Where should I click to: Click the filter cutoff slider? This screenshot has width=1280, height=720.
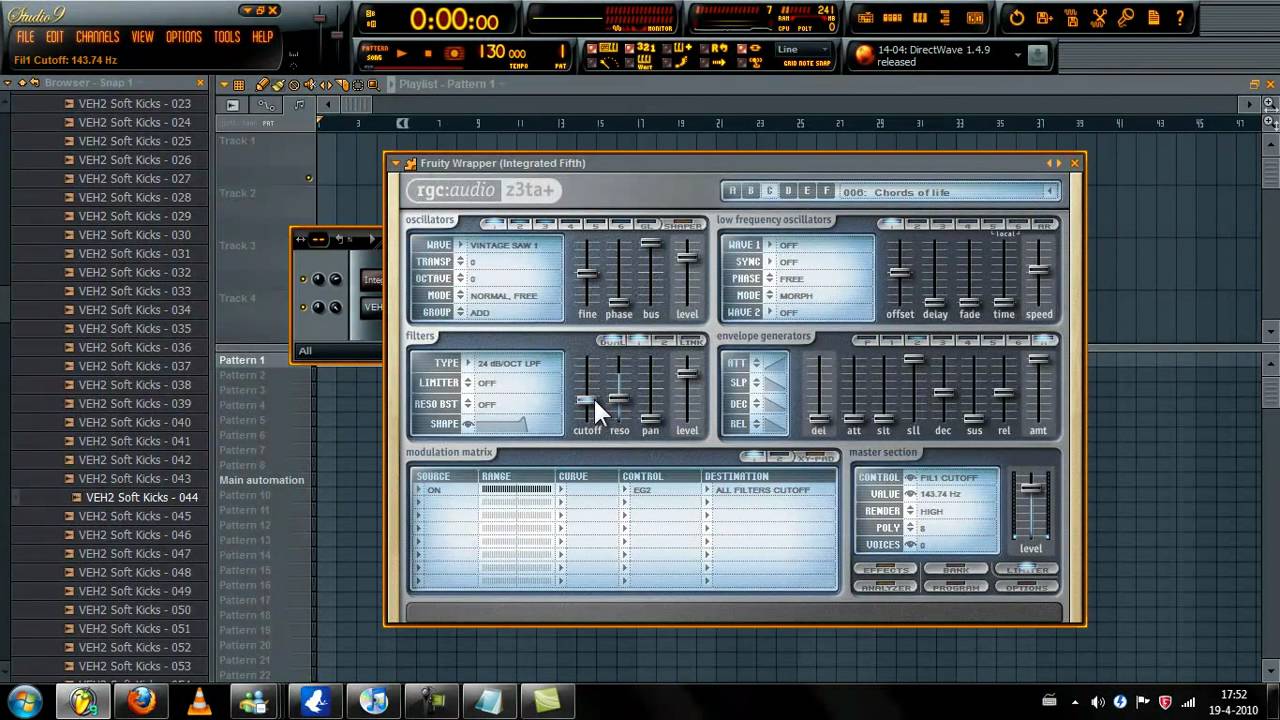587,401
